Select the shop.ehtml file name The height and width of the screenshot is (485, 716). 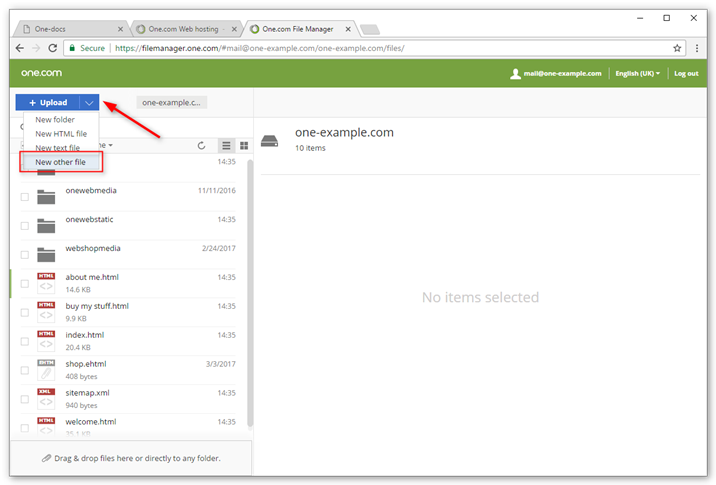(85, 364)
